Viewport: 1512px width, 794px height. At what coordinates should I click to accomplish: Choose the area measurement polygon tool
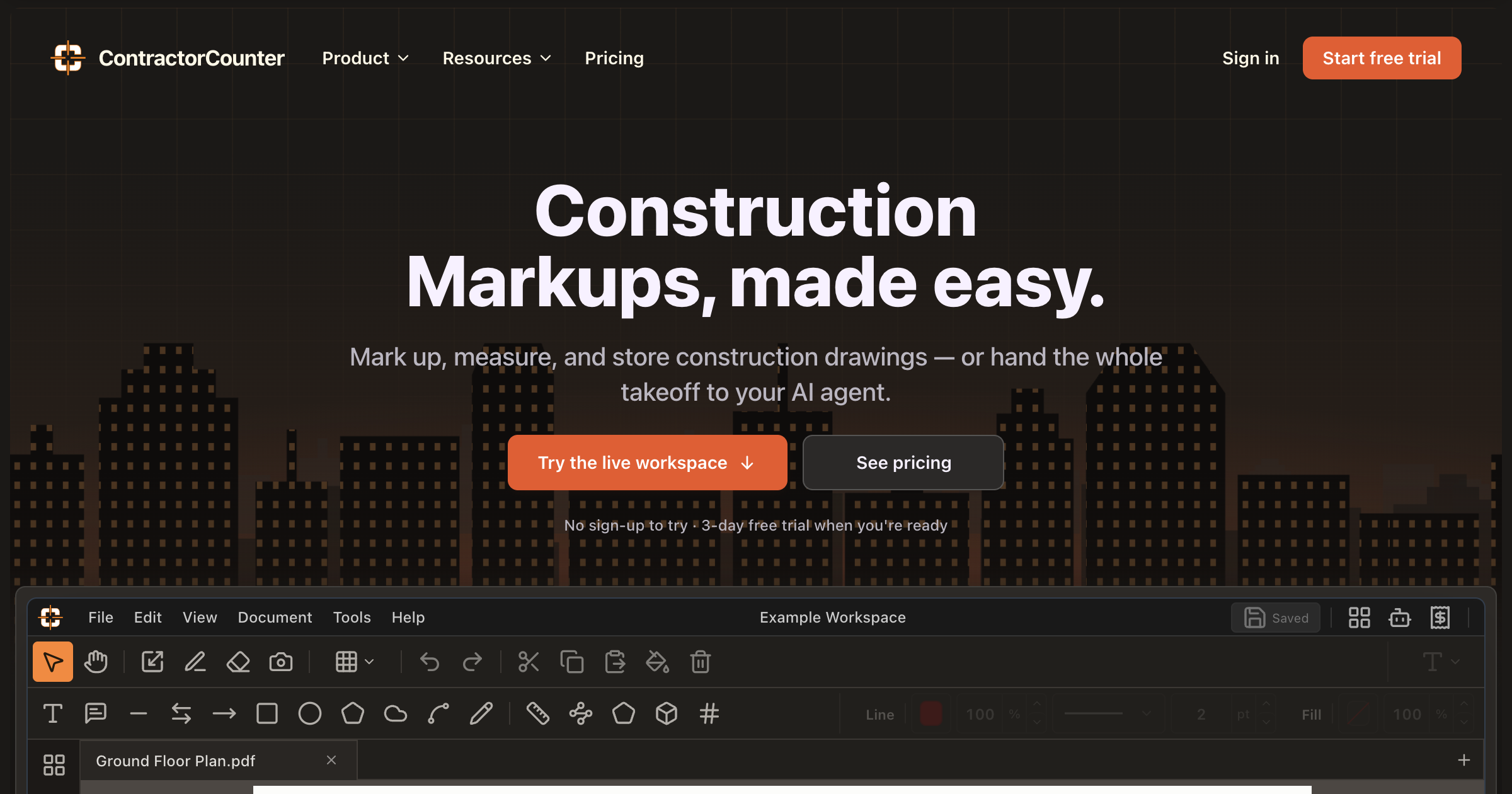tap(624, 713)
